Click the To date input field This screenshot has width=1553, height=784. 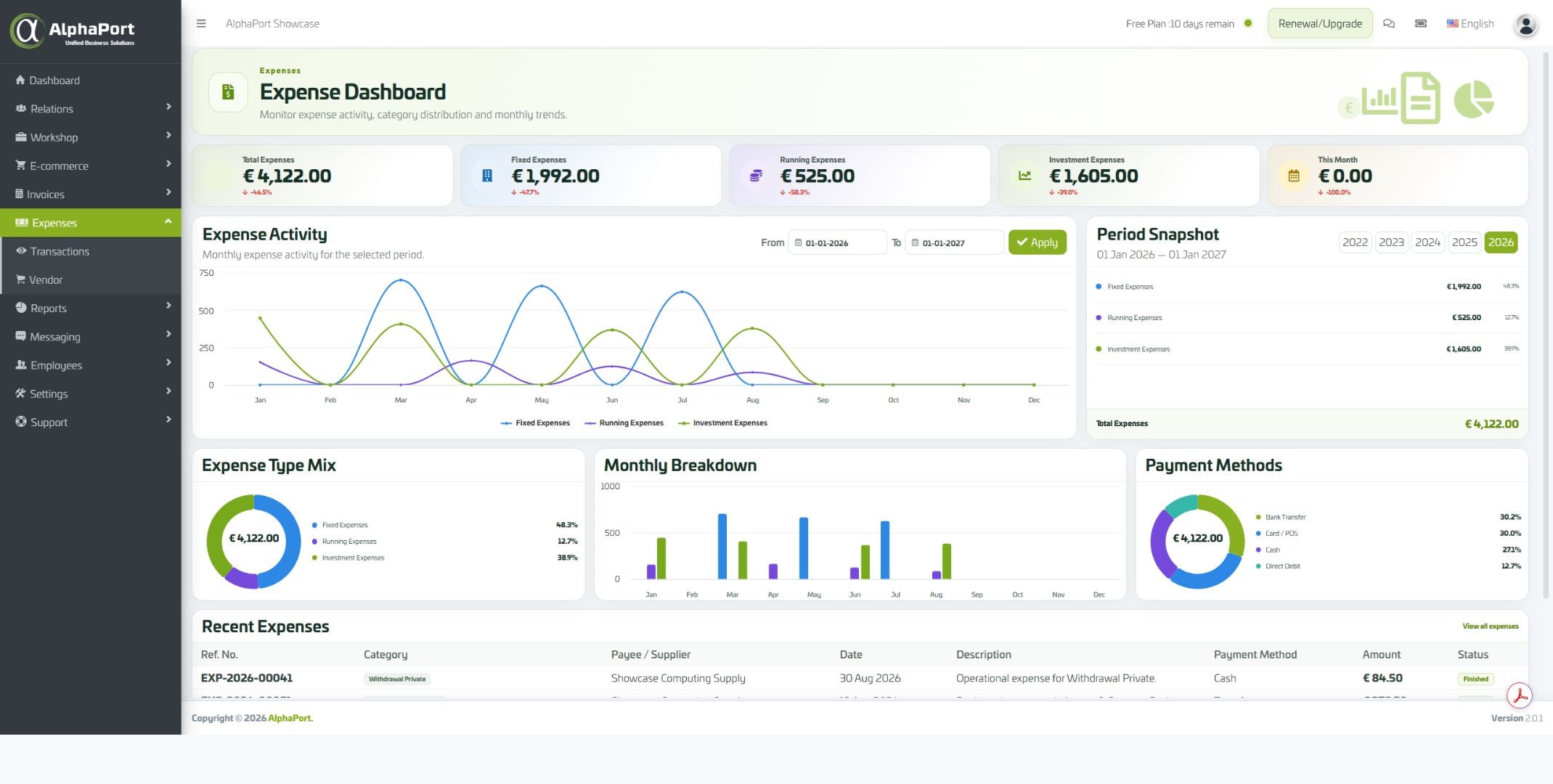[954, 242]
